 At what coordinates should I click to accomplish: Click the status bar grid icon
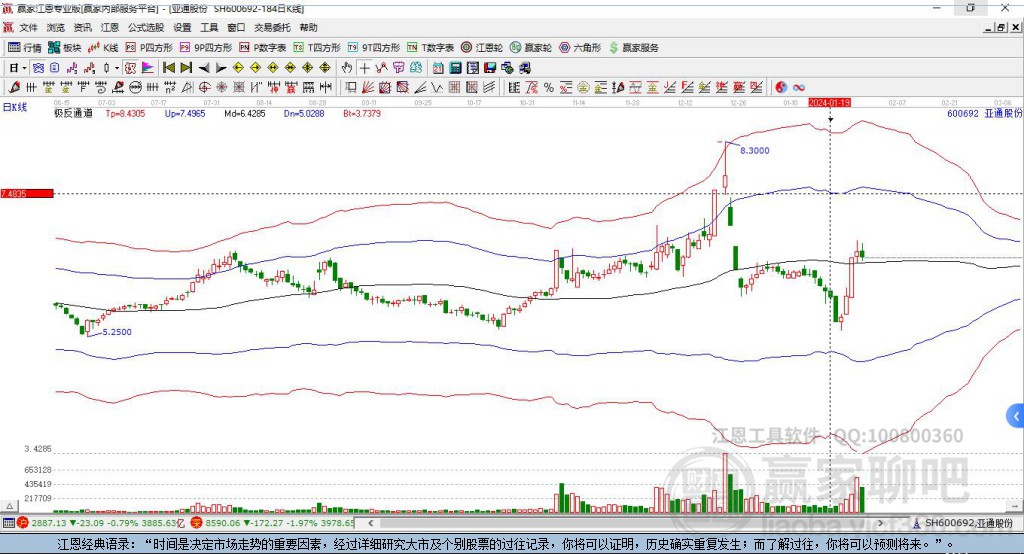coord(8,523)
